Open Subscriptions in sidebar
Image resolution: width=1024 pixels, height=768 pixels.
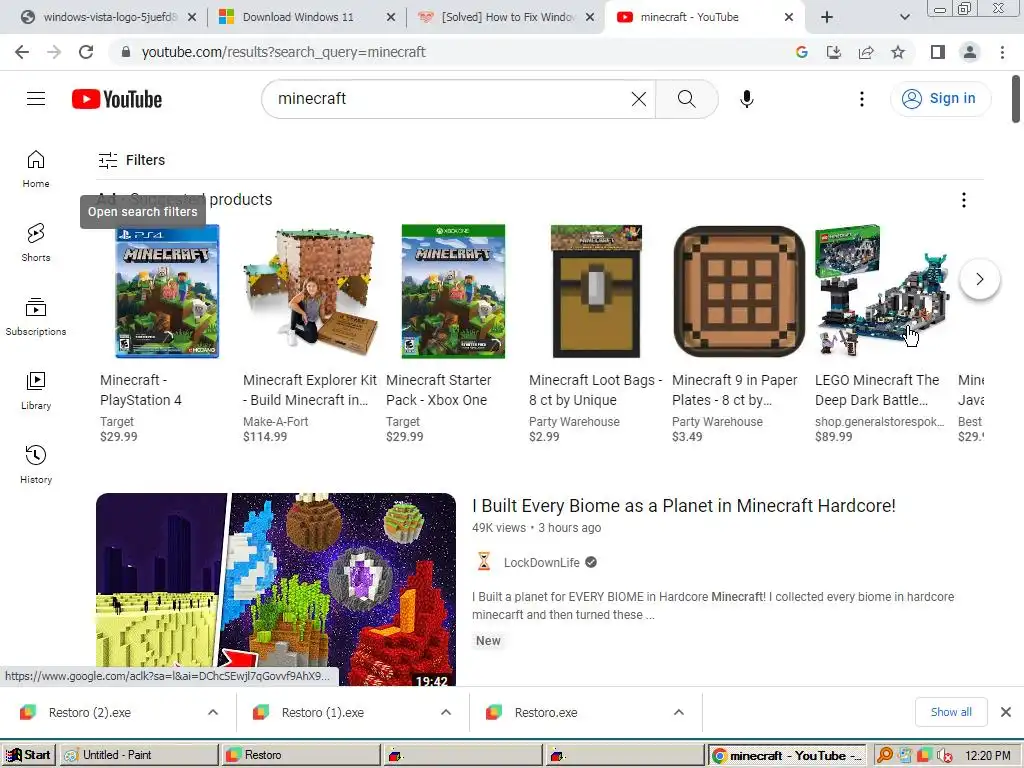(x=36, y=317)
